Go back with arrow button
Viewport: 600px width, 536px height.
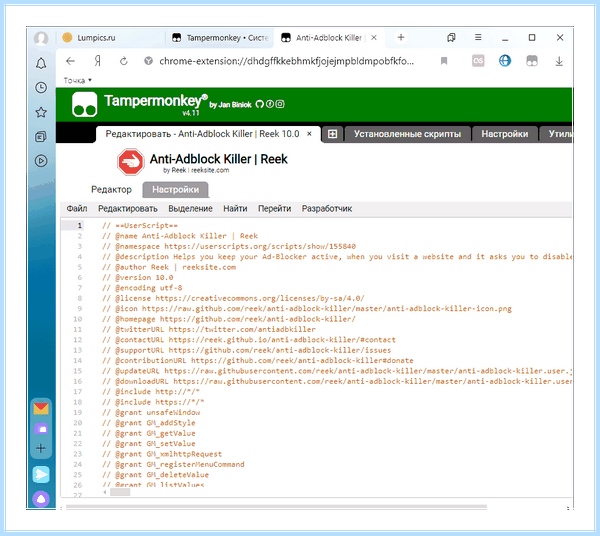click(70, 61)
